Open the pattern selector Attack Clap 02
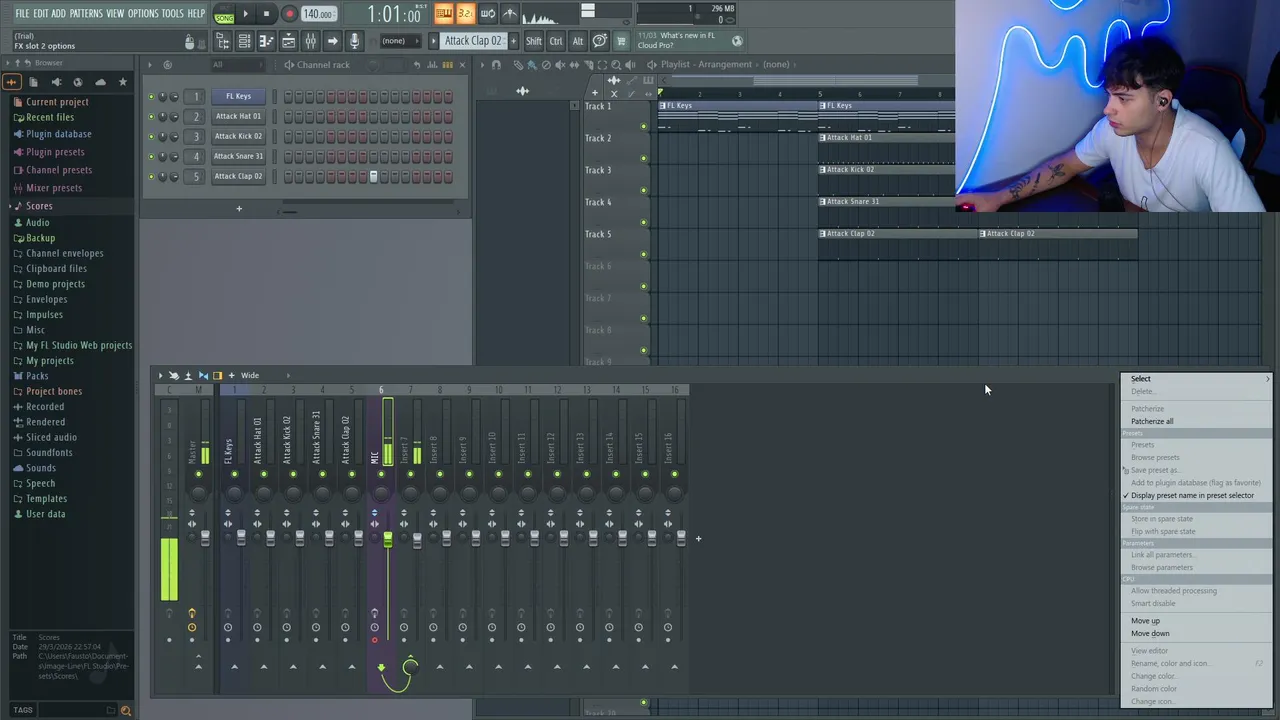This screenshot has height=720, width=1280. point(473,41)
